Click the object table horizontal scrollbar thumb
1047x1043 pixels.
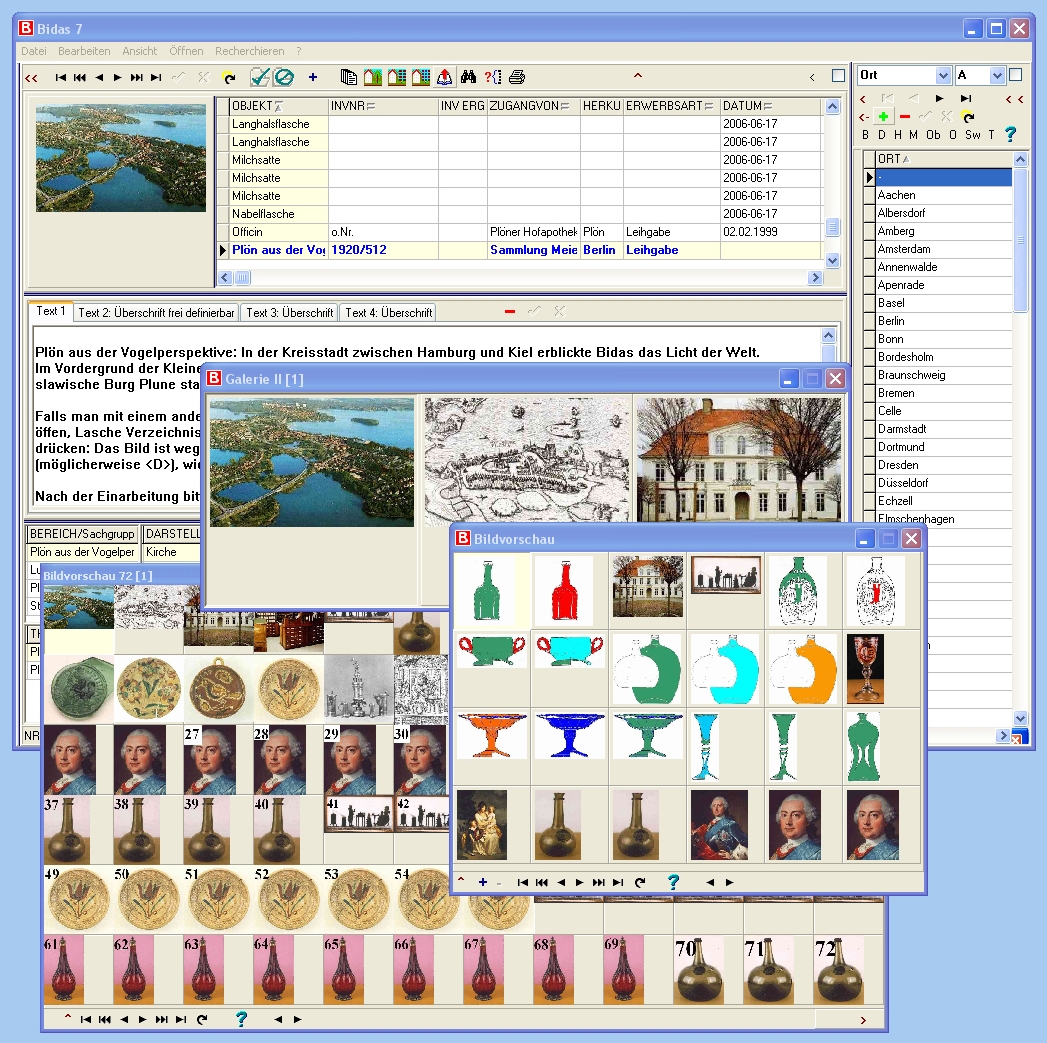point(243,277)
